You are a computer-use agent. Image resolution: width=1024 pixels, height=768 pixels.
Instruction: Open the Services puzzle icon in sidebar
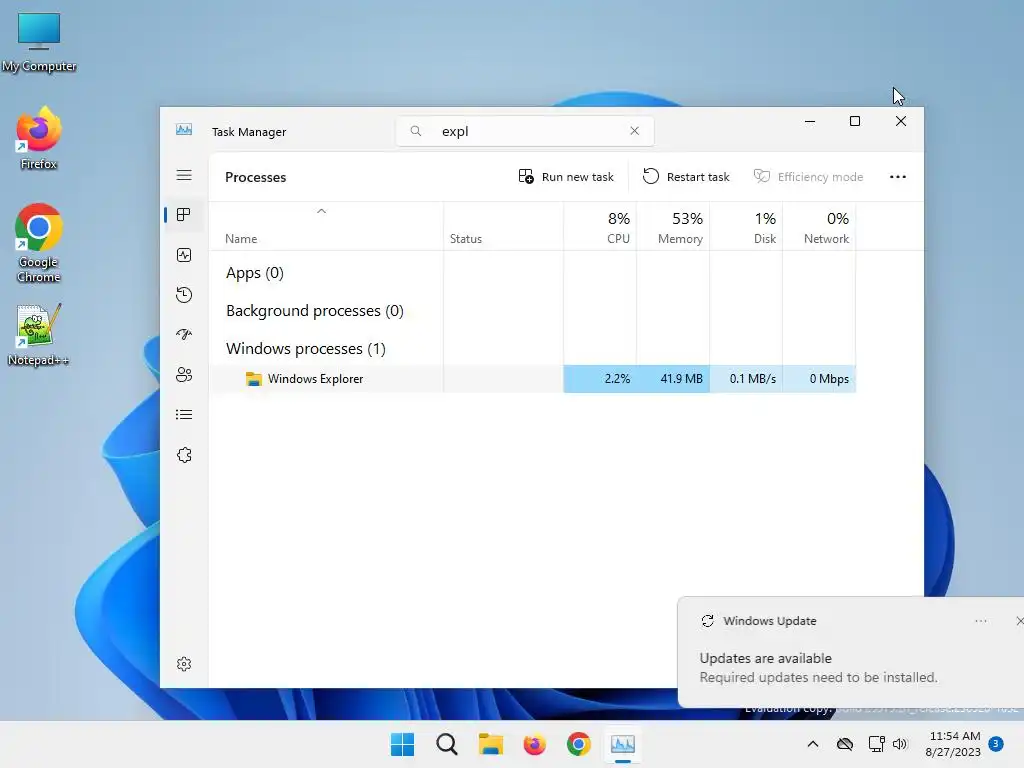[x=184, y=455]
